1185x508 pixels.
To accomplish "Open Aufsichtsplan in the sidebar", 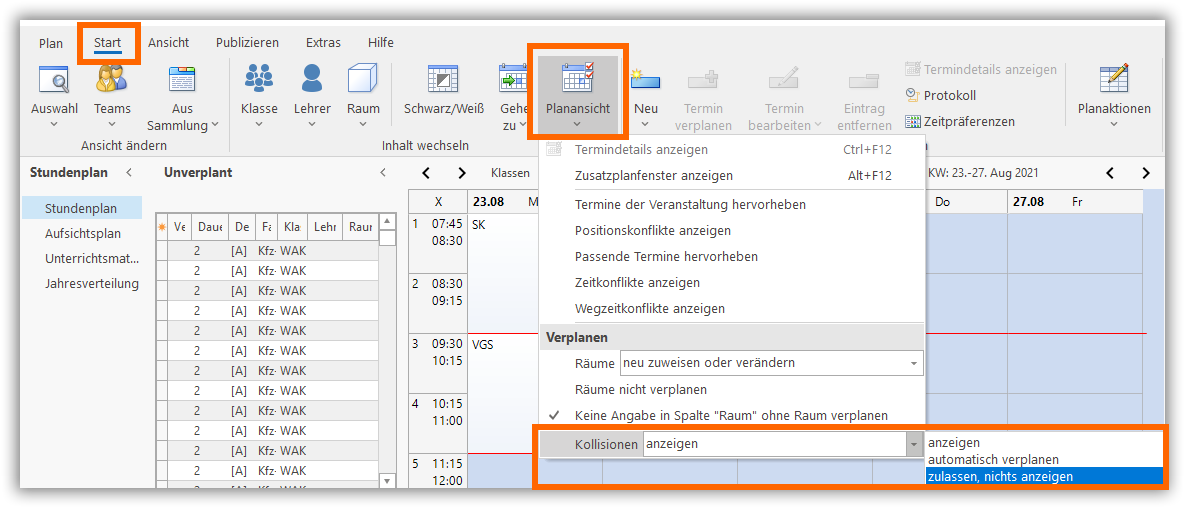I will coord(82,234).
